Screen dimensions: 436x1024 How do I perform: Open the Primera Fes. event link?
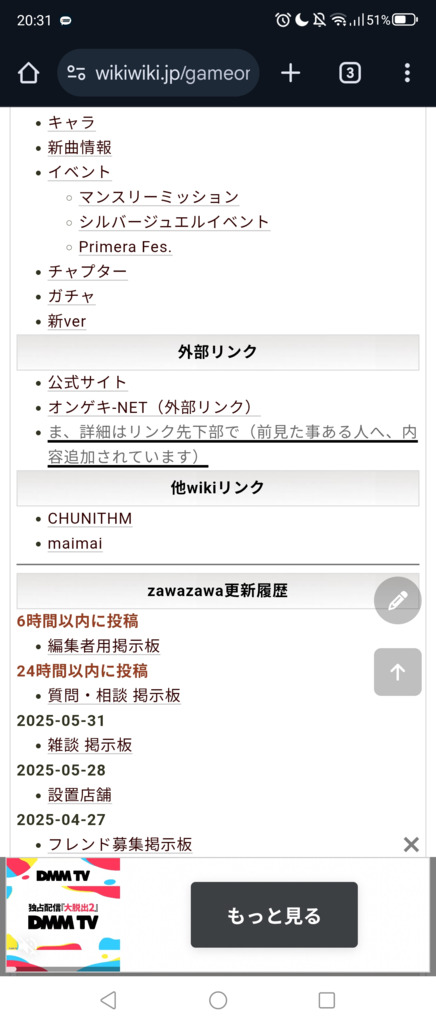coord(125,247)
